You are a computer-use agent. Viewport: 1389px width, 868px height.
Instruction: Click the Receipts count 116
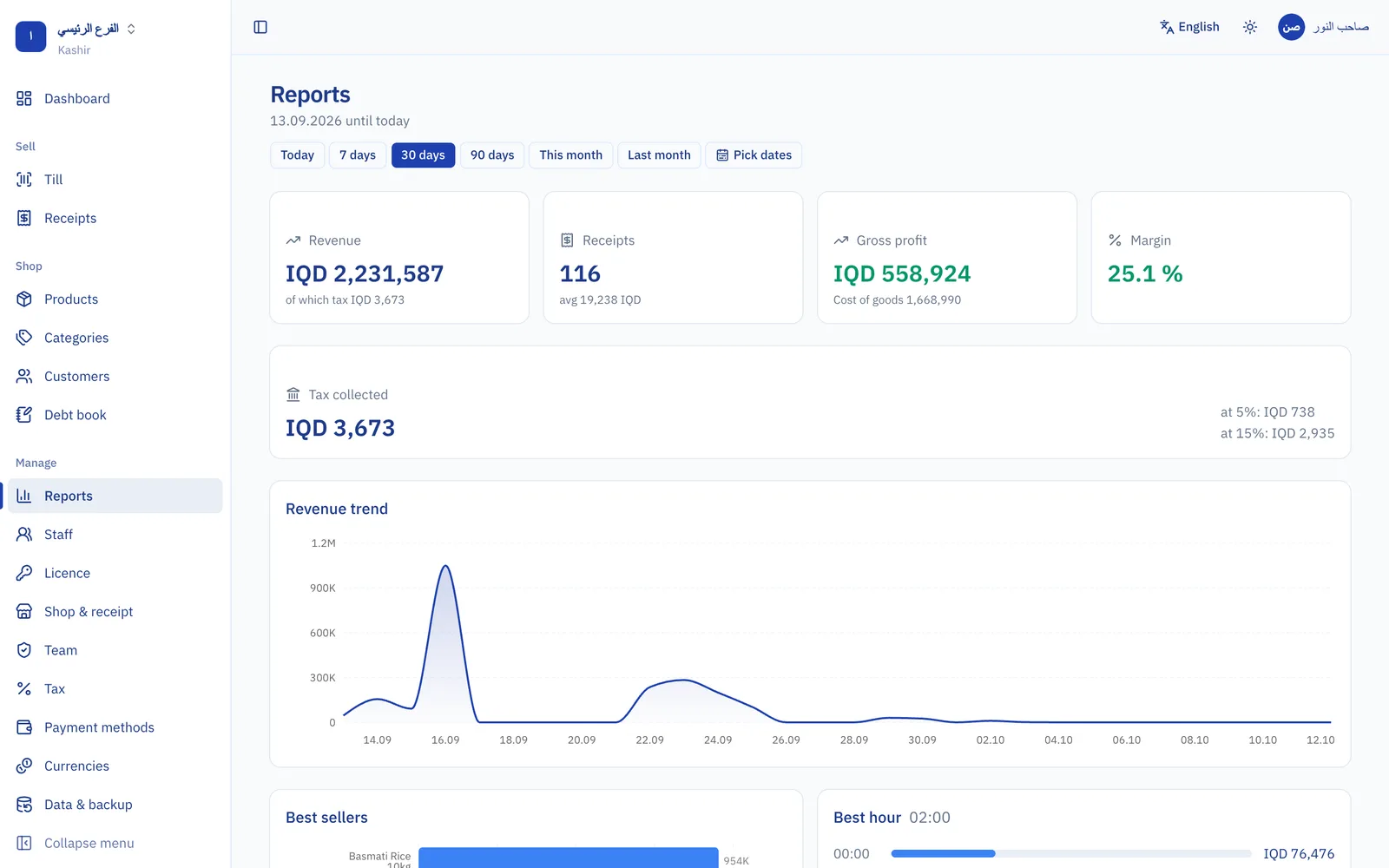(580, 274)
